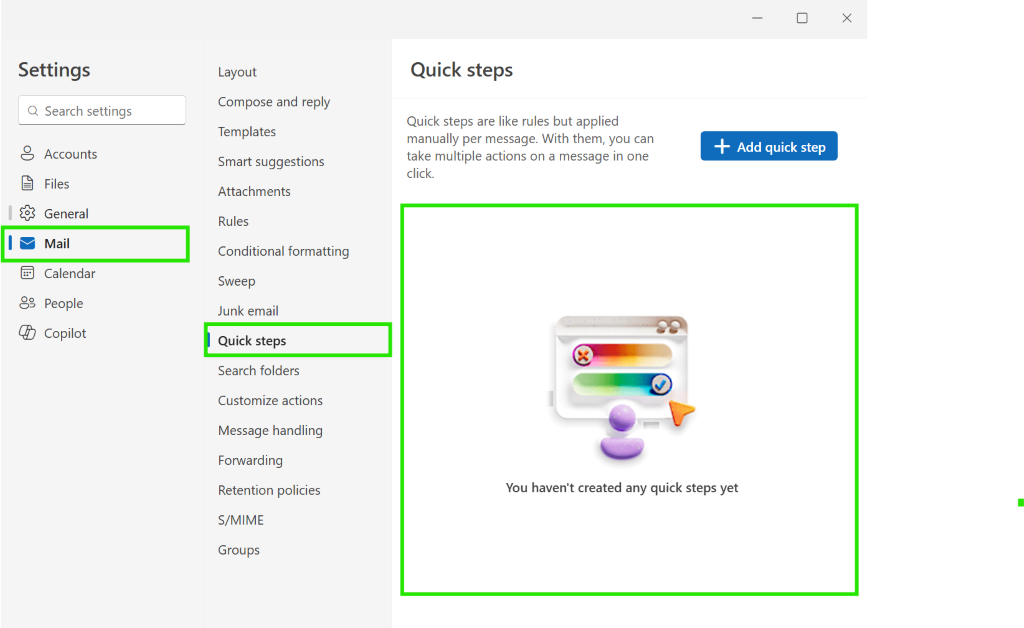1024x628 pixels.
Task: Click the search magnifier icon
Action: tap(33, 111)
